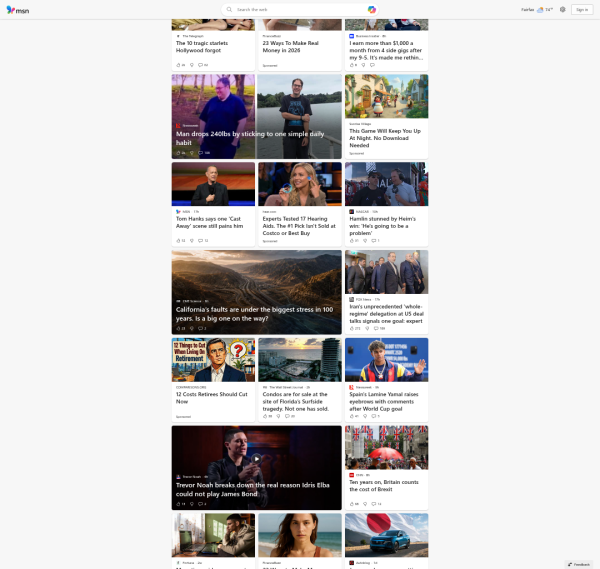Open 'Experts Tested 17 Hearing Aids' ad headline
This screenshot has height=569, width=600.
[x=299, y=226]
